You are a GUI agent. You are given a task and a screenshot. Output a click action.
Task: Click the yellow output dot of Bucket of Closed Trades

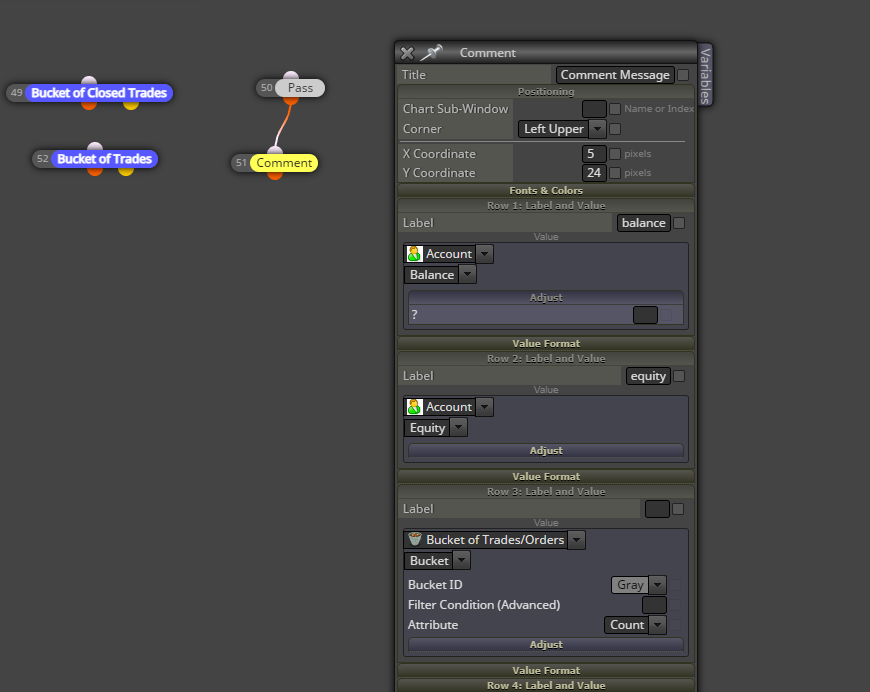131,105
